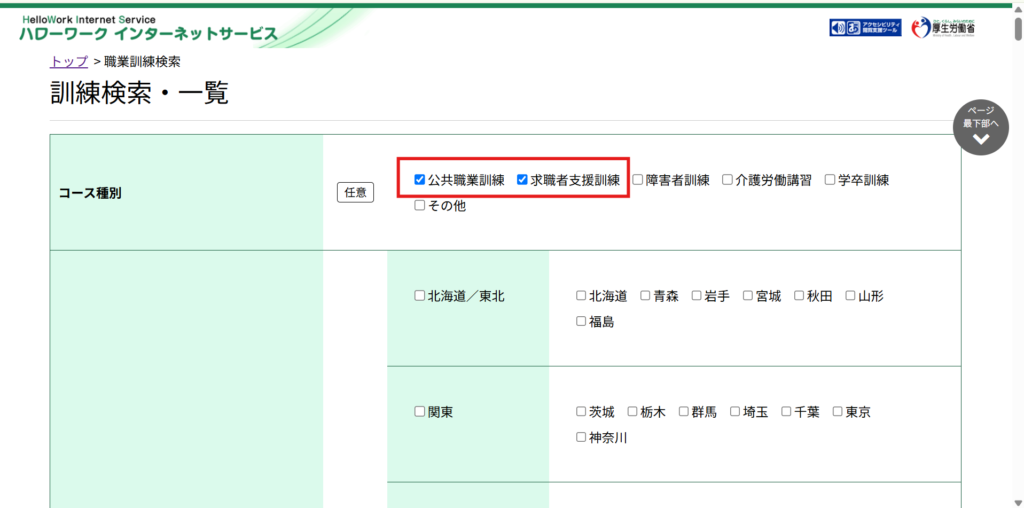The image size is (1024, 508).
Task: Click the HelloWork Internet Service logo
Action: (148, 29)
